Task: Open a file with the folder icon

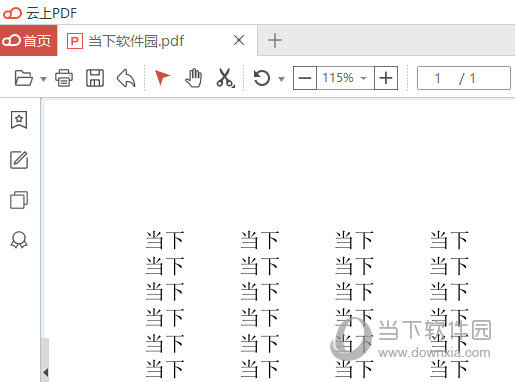Action: pos(24,78)
